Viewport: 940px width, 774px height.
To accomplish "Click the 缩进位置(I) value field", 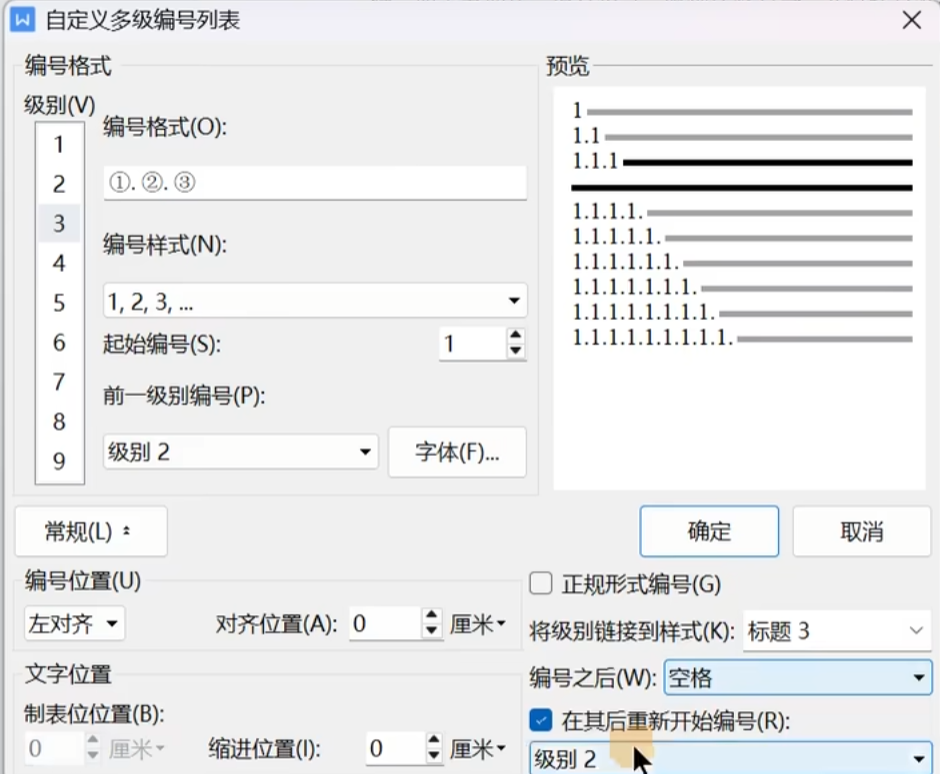I will point(396,748).
